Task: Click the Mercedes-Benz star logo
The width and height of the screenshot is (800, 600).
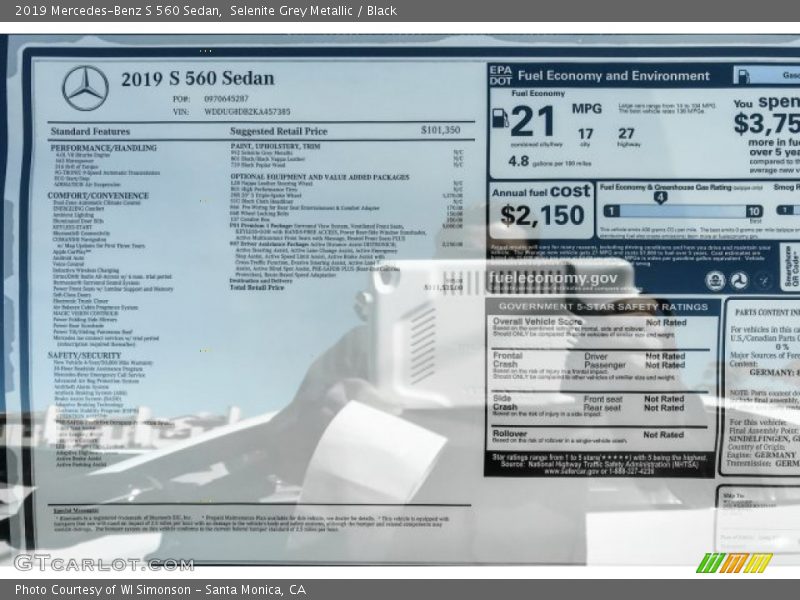Action: (85, 88)
